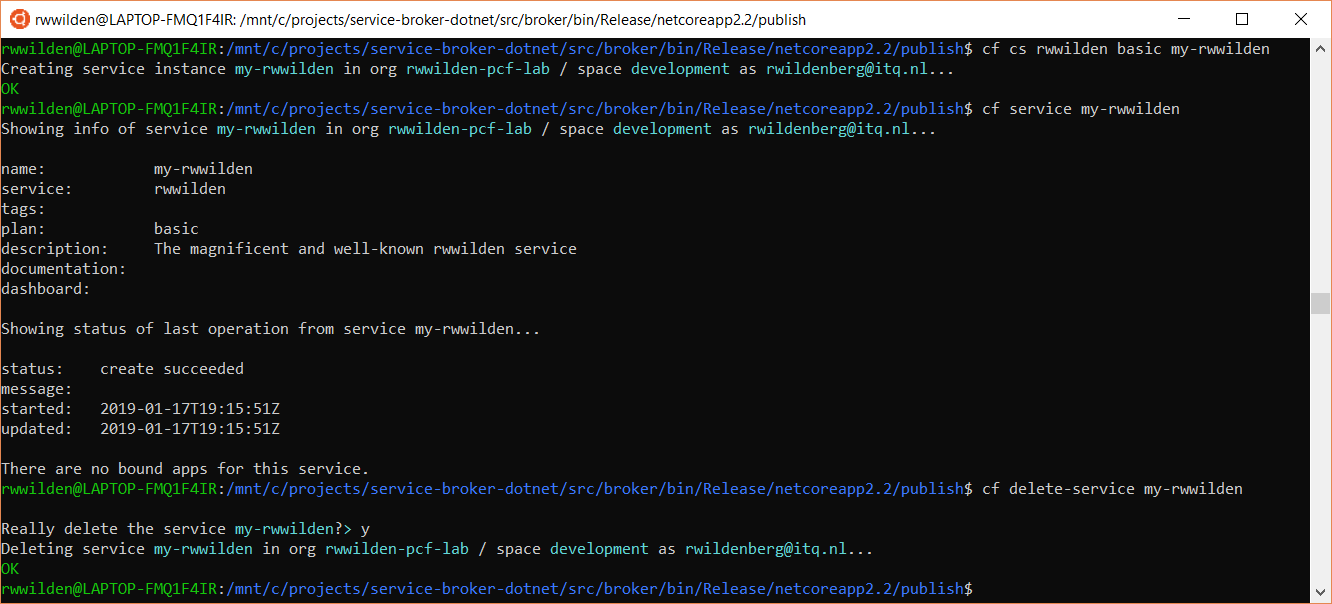Click the 'my-rwwilden' name value
This screenshot has height=604, width=1332.
[203, 169]
